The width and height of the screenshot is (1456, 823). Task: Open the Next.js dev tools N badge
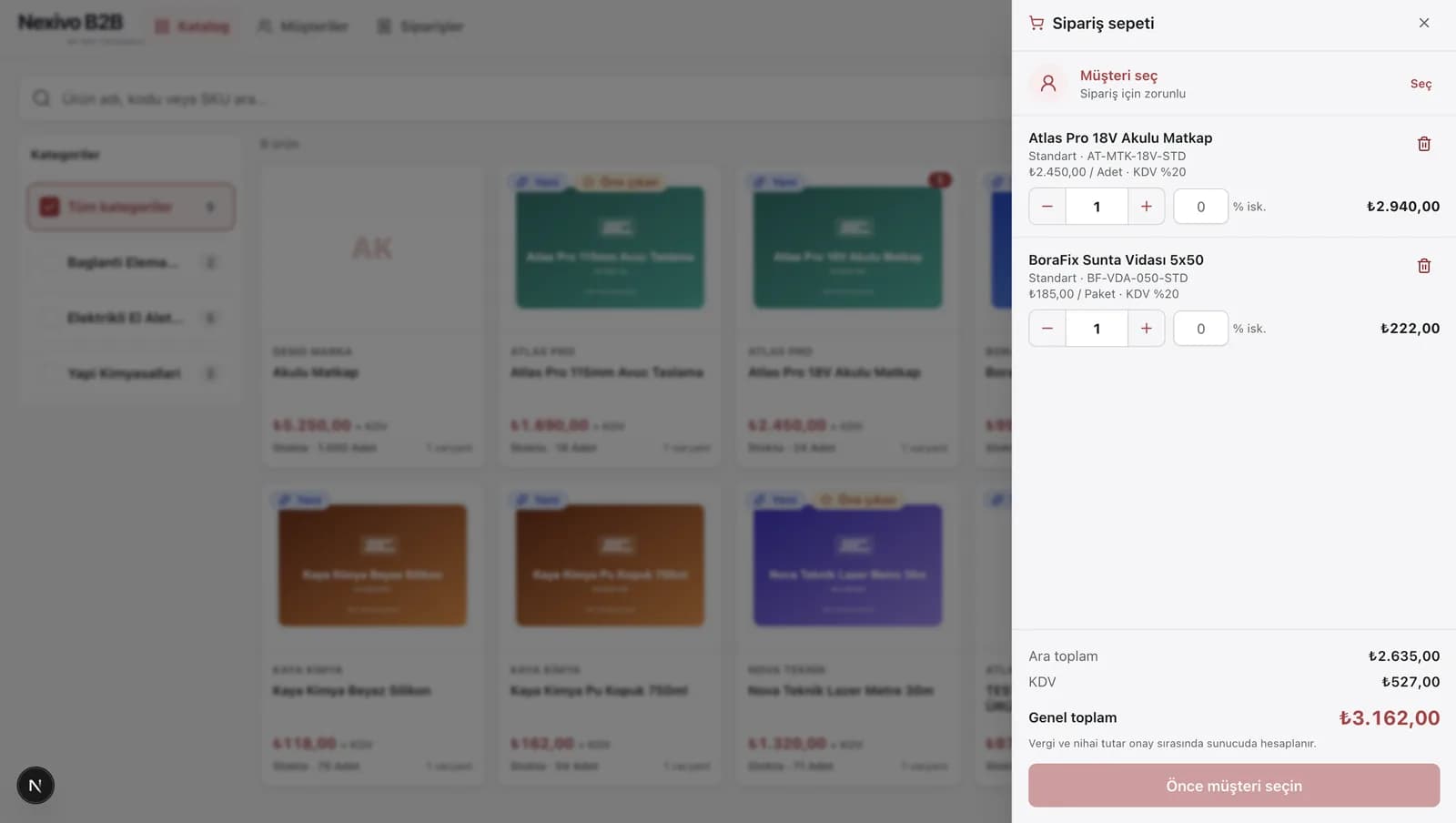click(x=35, y=786)
